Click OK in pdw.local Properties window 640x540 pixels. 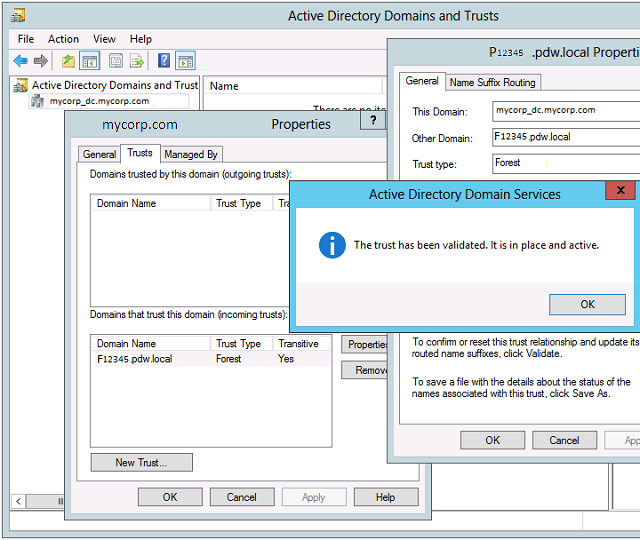[493, 440]
